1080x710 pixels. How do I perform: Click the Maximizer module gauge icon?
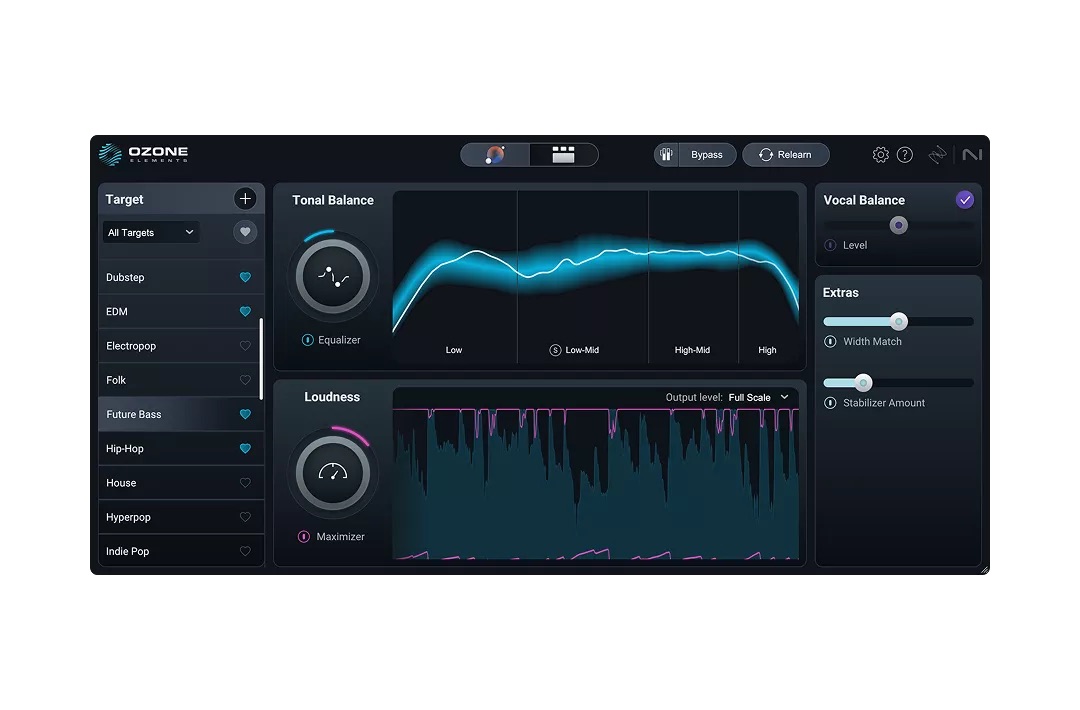(332, 473)
